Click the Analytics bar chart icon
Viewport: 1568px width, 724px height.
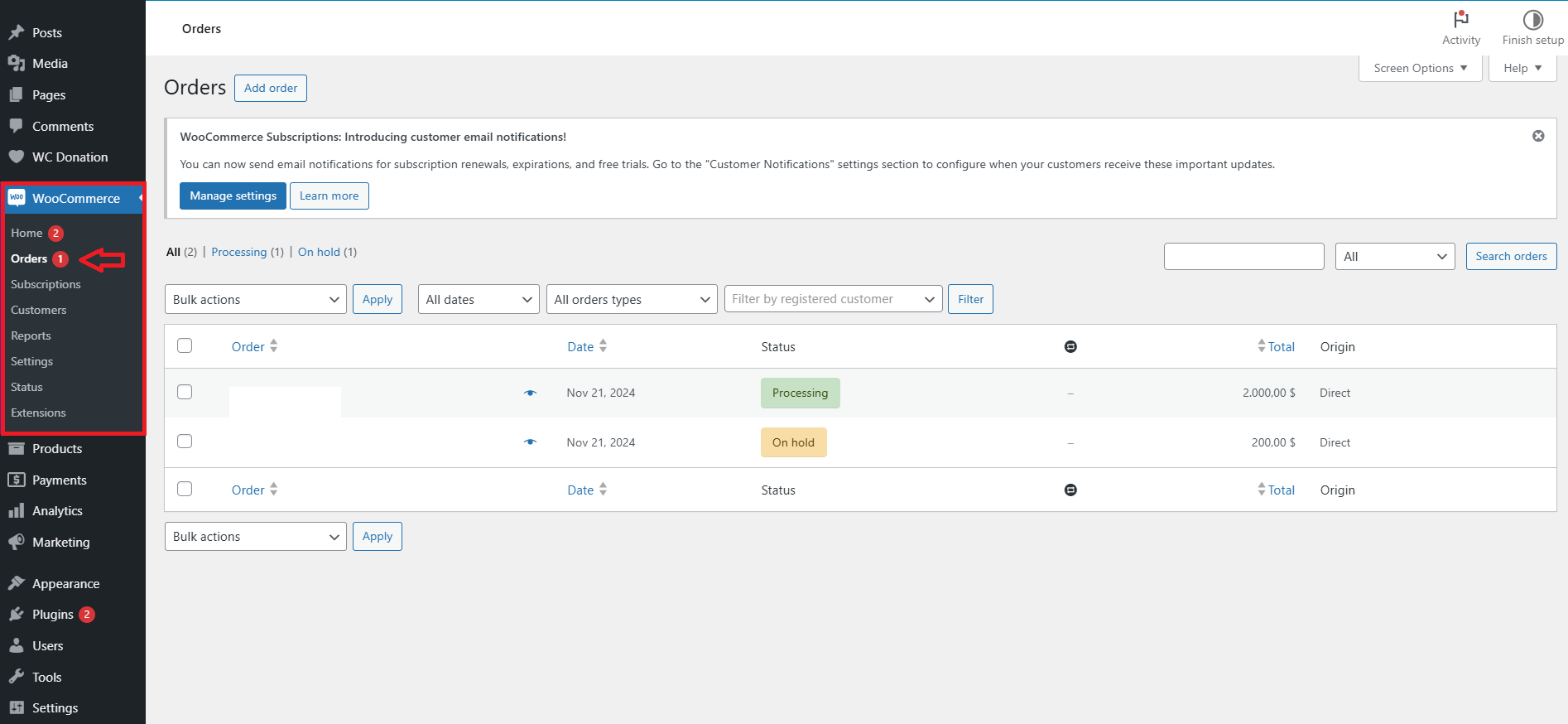16,510
